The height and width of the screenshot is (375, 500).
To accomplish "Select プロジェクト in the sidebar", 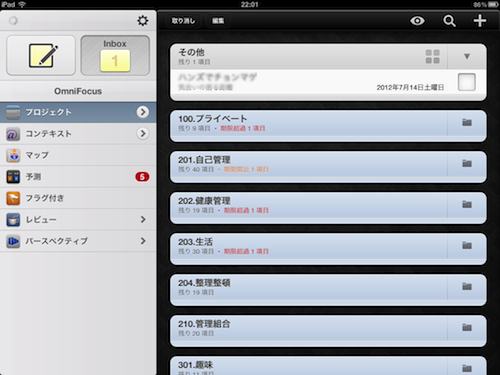I will [78, 112].
